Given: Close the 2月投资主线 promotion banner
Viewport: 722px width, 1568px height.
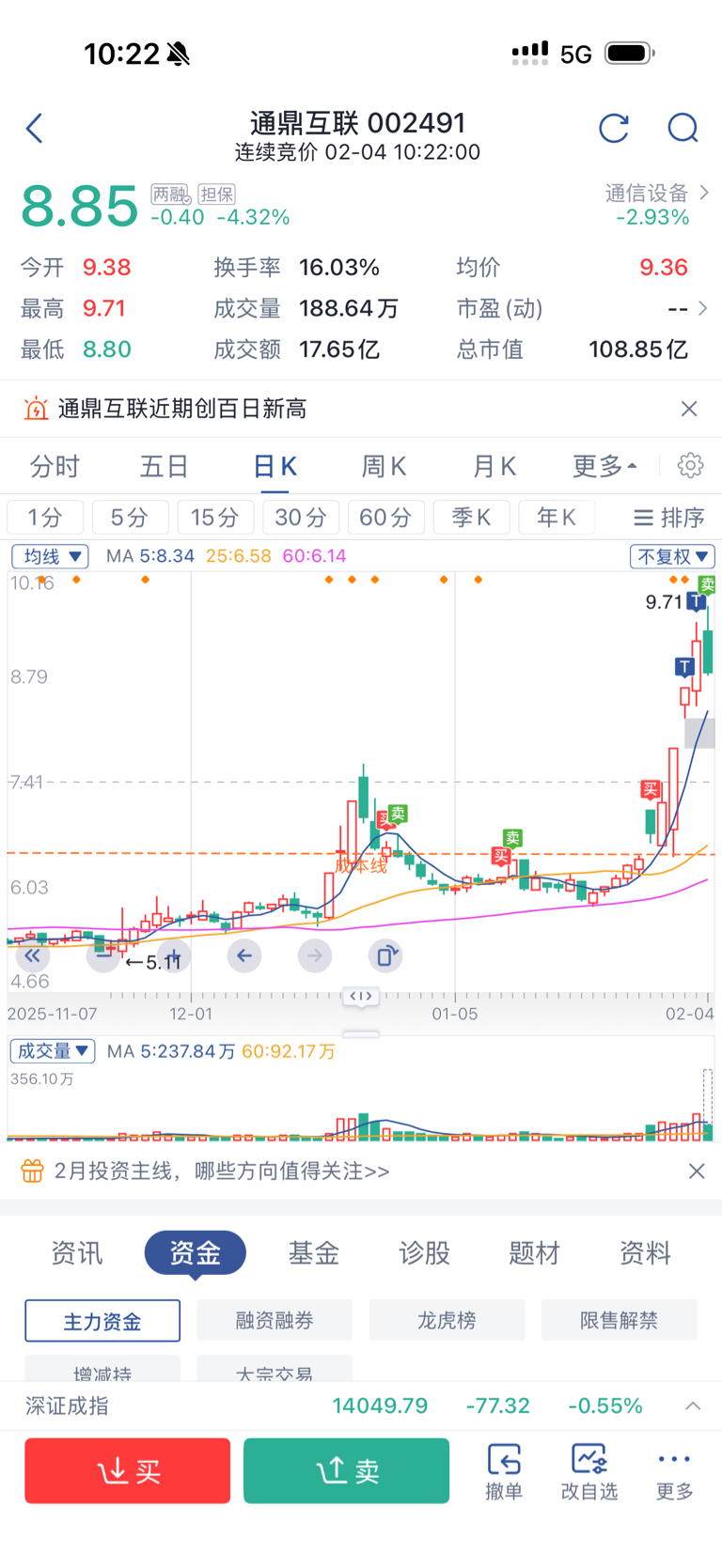Looking at the screenshot, I should pos(697,1172).
